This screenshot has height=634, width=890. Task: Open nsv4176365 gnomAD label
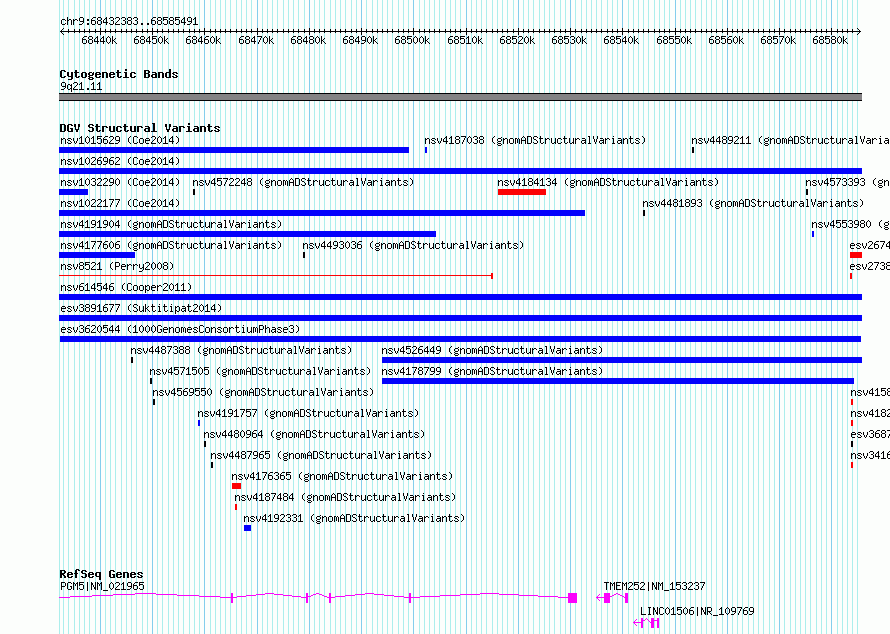click(x=342, y=476)
